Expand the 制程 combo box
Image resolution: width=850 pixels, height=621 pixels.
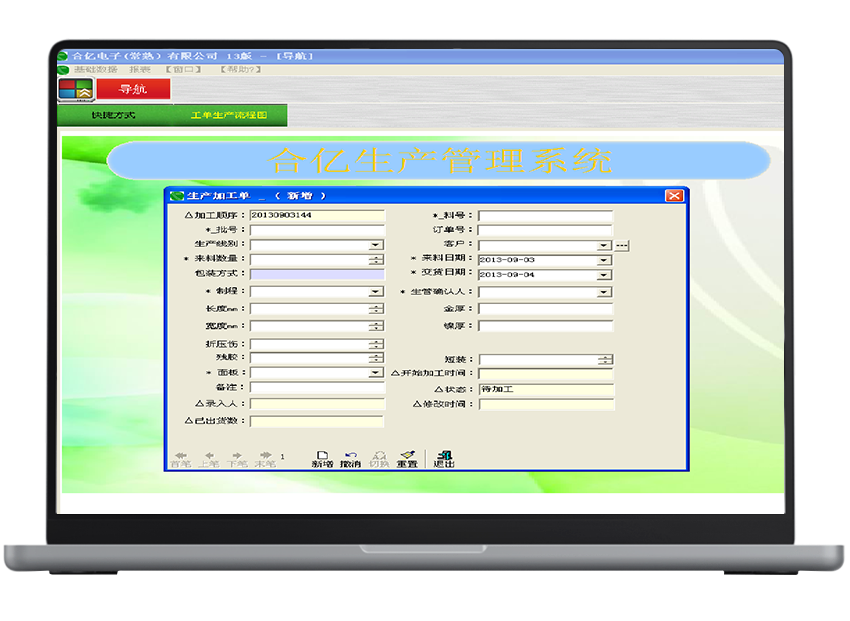click(376, 292)
